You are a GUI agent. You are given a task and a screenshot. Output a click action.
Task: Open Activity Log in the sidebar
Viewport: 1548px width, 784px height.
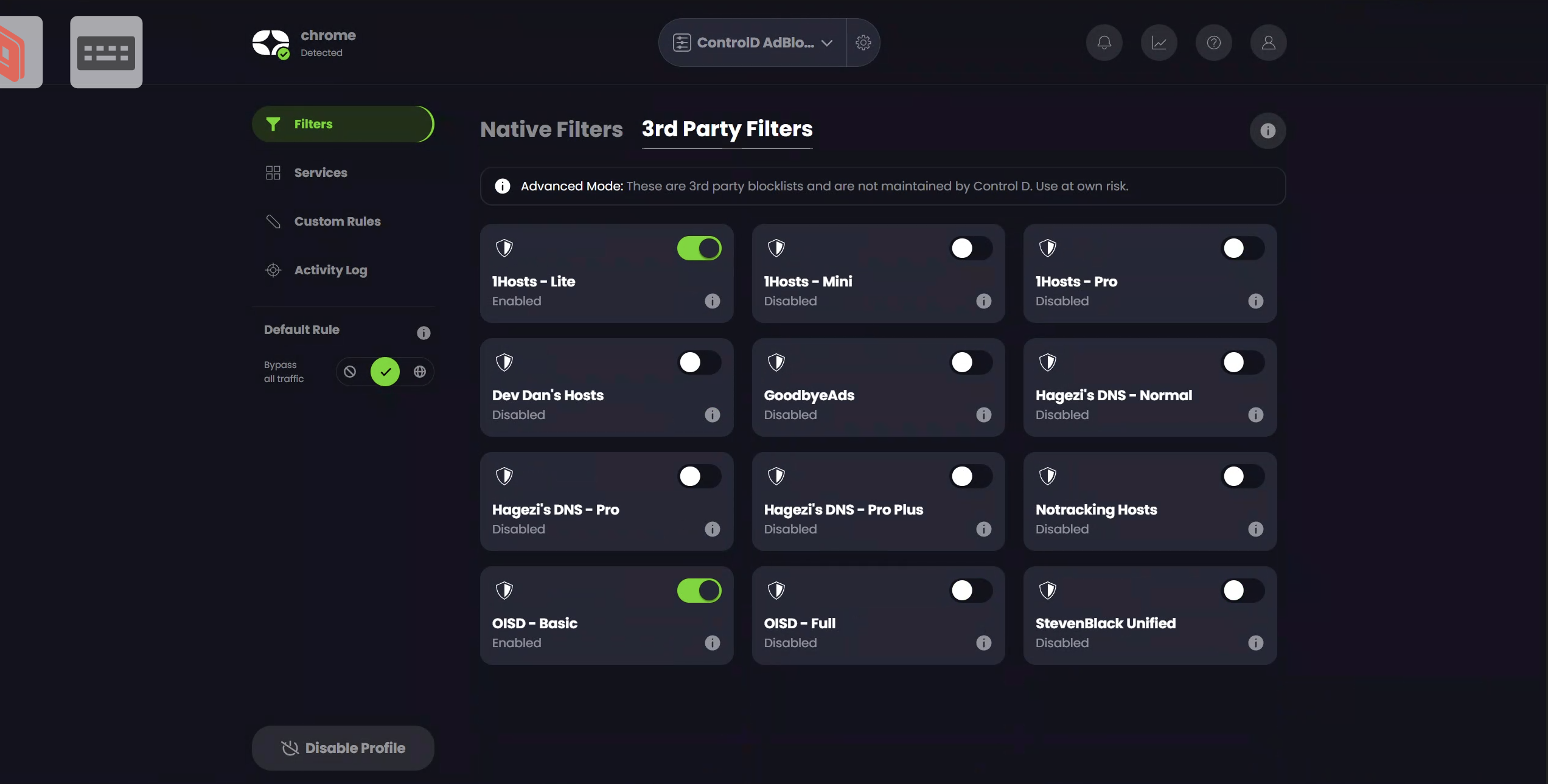pyautogui.click(x=343, y=270)
